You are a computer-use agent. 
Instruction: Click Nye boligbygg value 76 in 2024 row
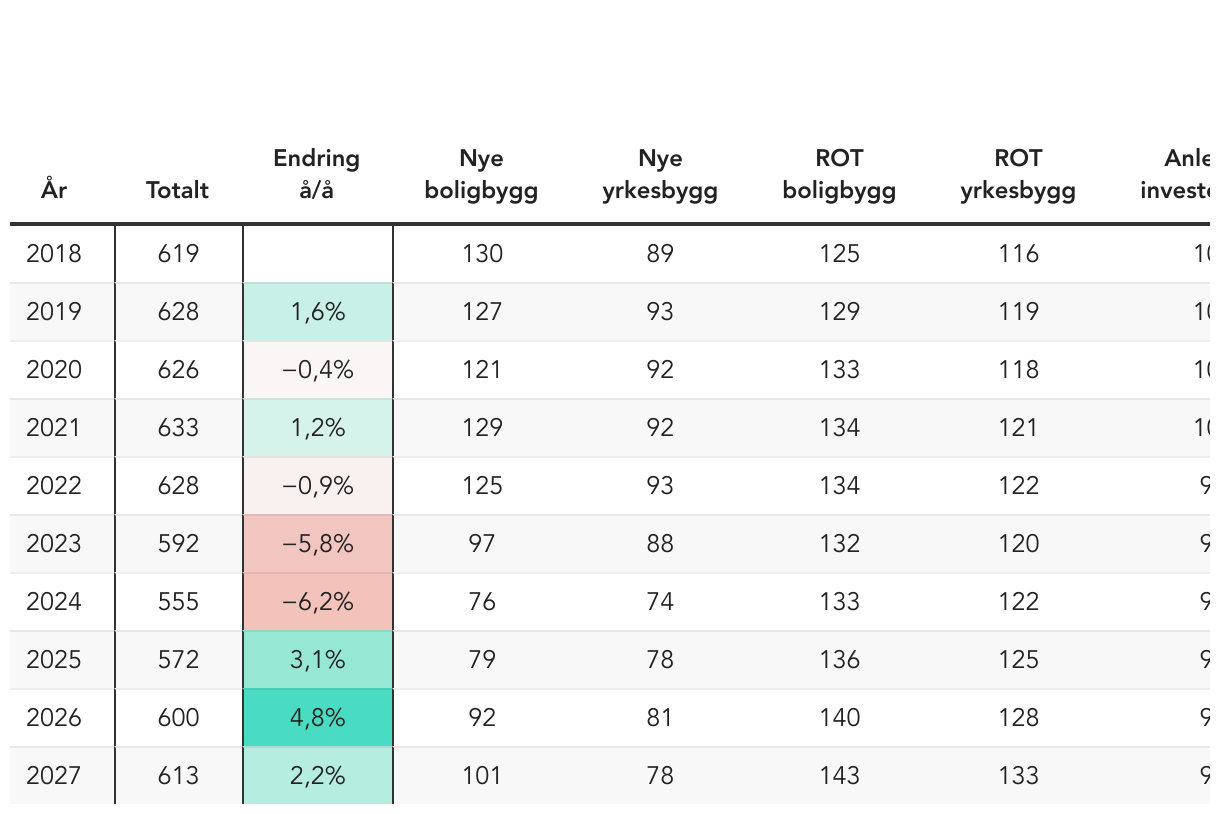[x=482, y=602]
